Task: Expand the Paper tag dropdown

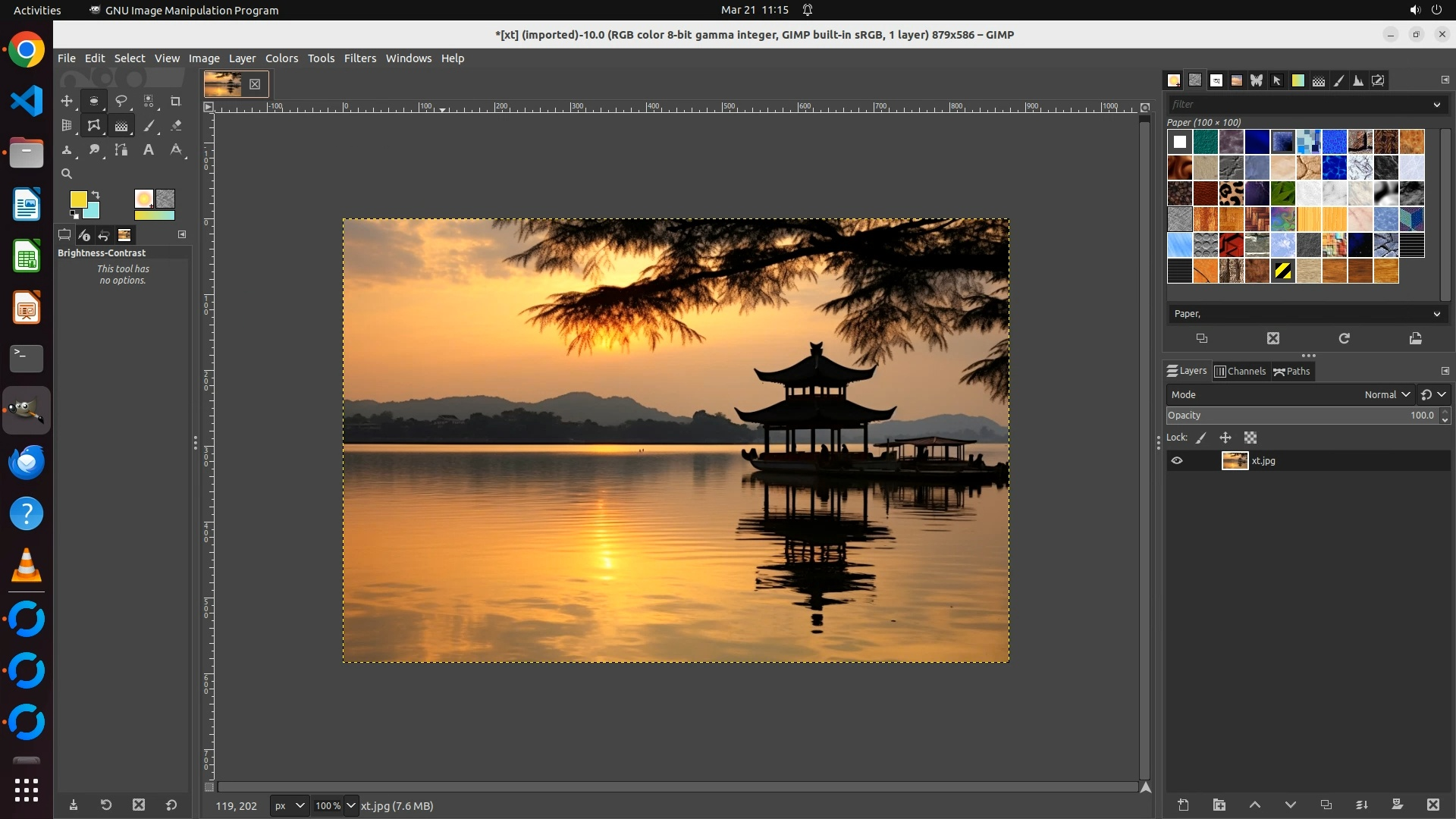Action: click(x=1436, y=314)
